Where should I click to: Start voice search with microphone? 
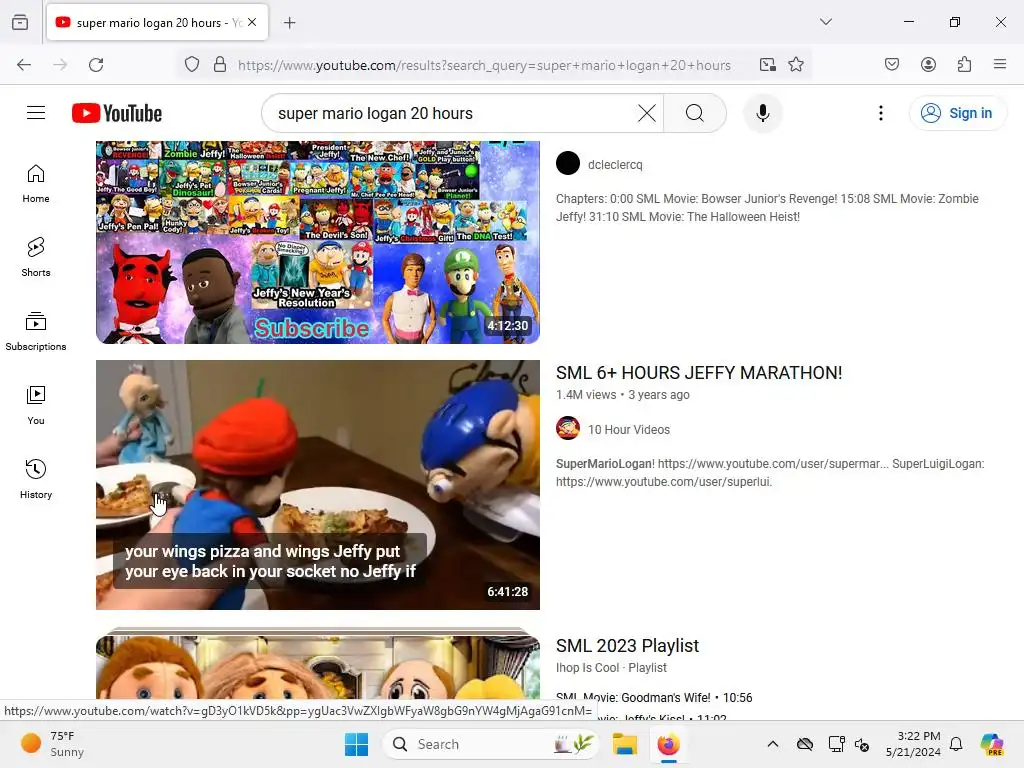click(762, 113)
